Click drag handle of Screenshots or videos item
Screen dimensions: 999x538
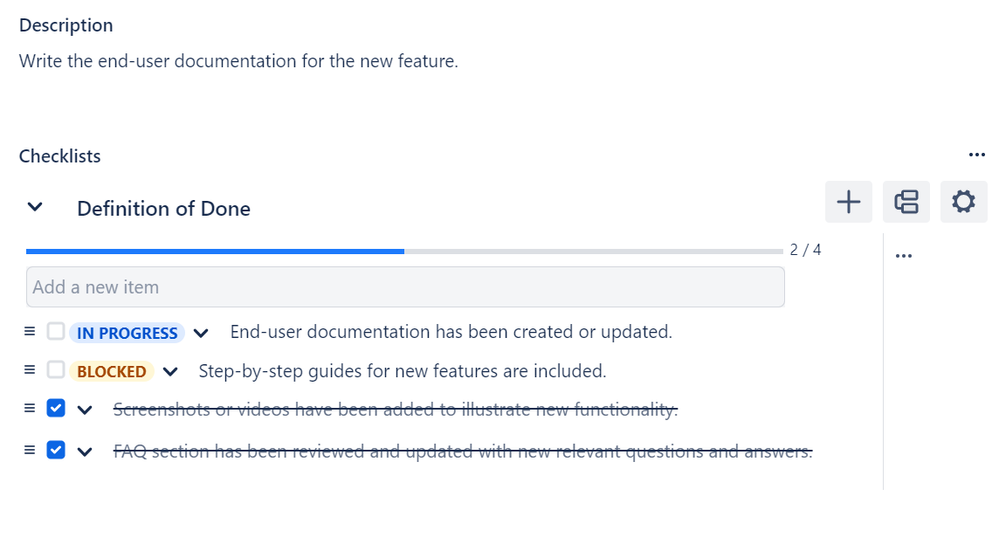(30, 408)
